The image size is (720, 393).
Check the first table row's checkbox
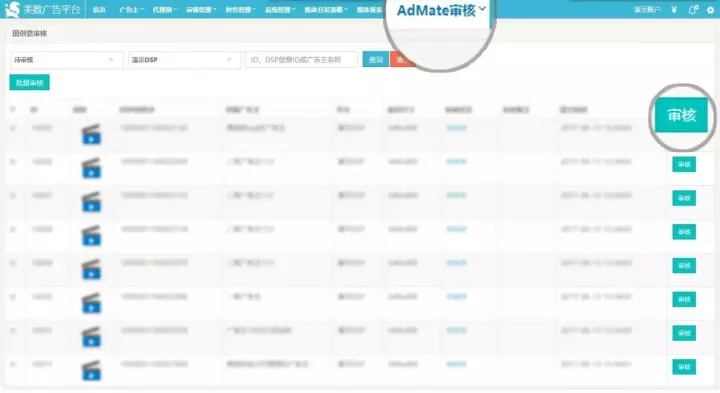[x=13, y=128]
